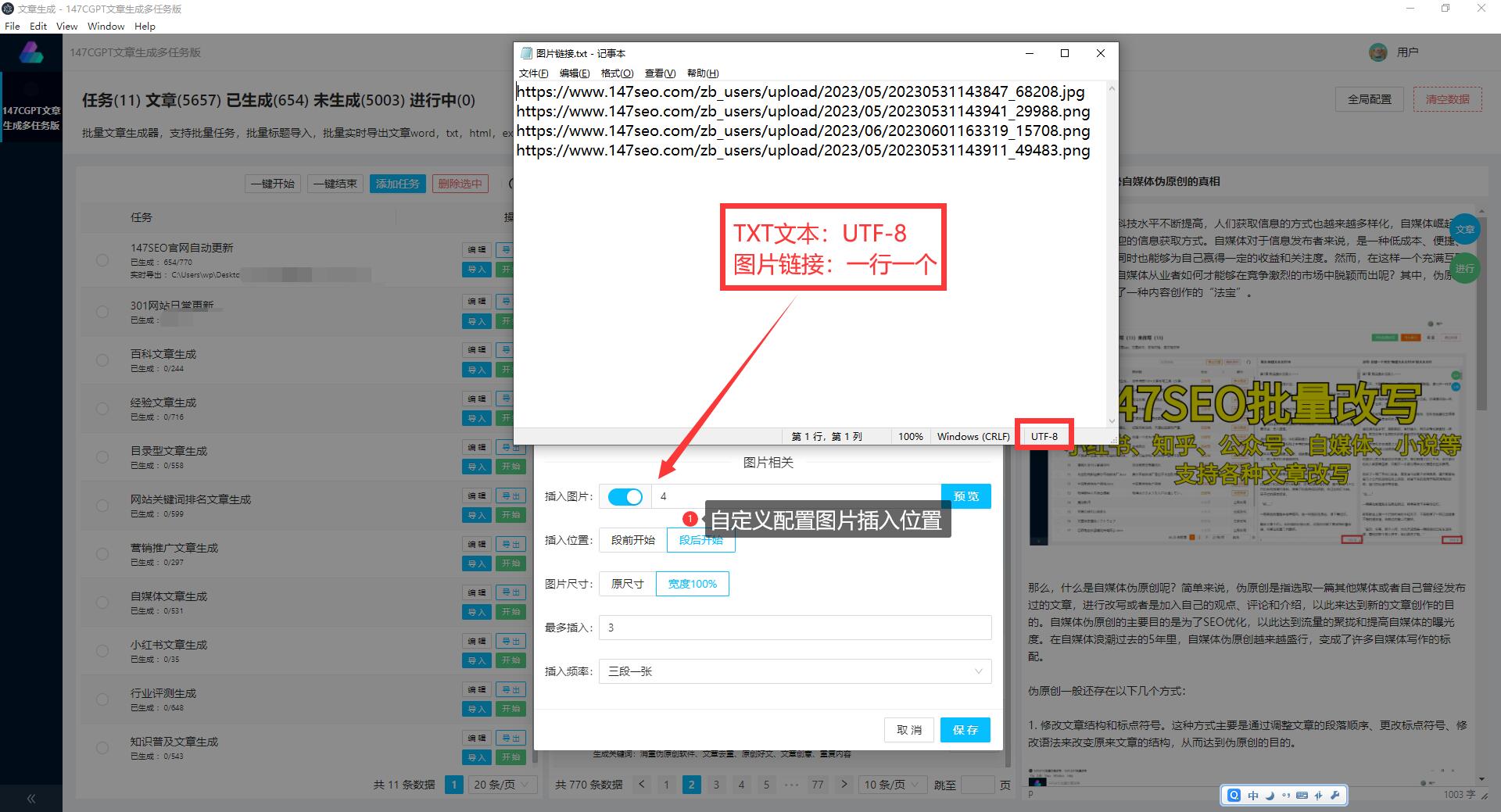Viewport: 1501px width, 812px height.
Task: Open Notepad 文件(F) menu
Action: tap(533, 73)
